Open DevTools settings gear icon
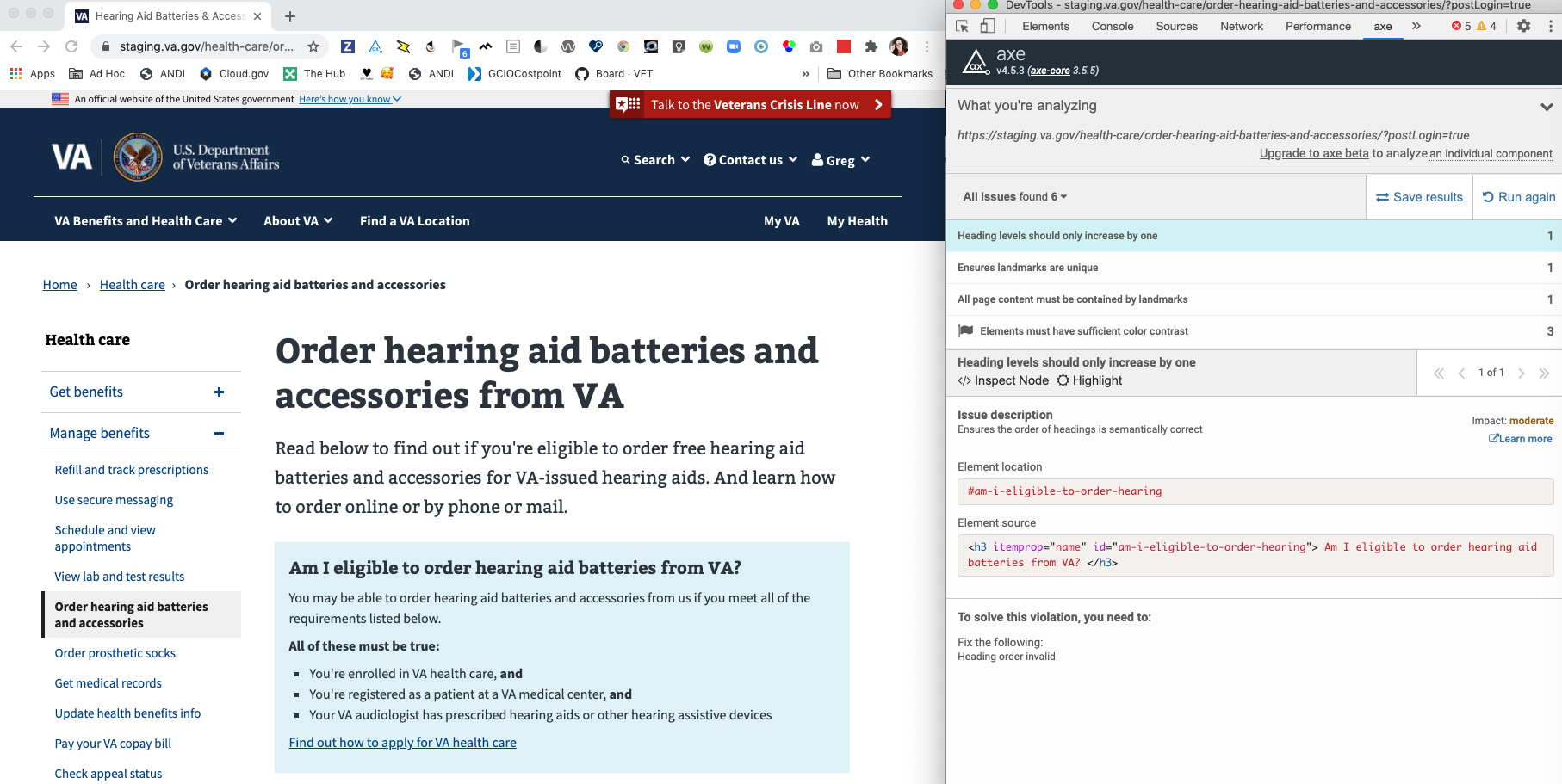1562x784 pixels. point(1524,26)
